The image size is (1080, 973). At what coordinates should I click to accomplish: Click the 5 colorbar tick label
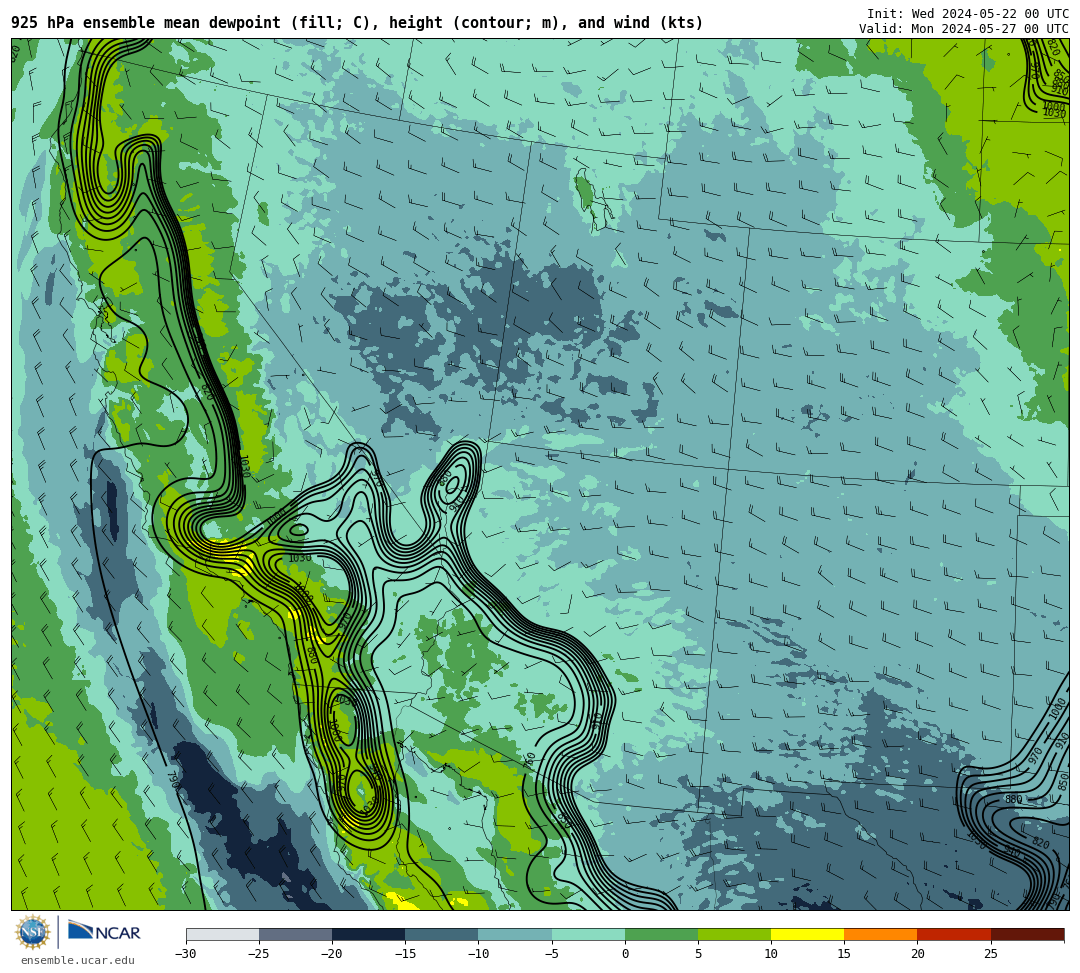coord(698,954)
